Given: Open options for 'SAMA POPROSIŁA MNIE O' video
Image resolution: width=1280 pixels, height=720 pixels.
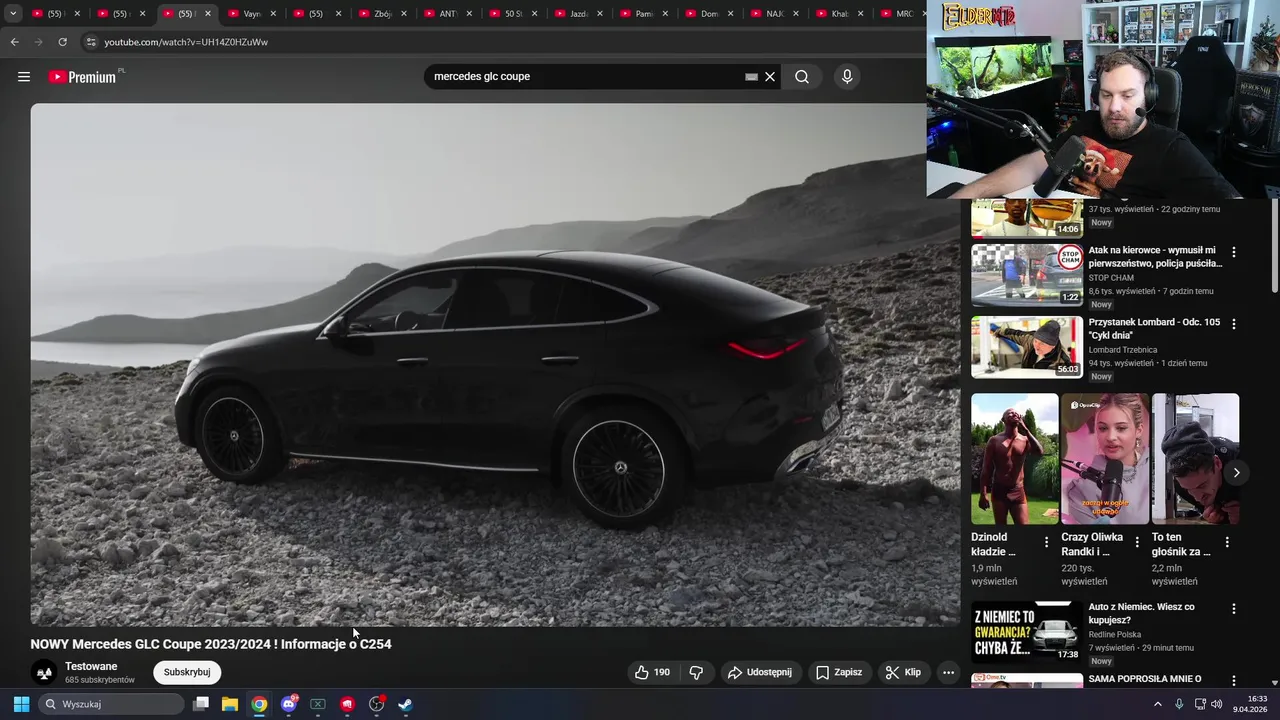Looking at the screenshot, I should (1233, 681).
